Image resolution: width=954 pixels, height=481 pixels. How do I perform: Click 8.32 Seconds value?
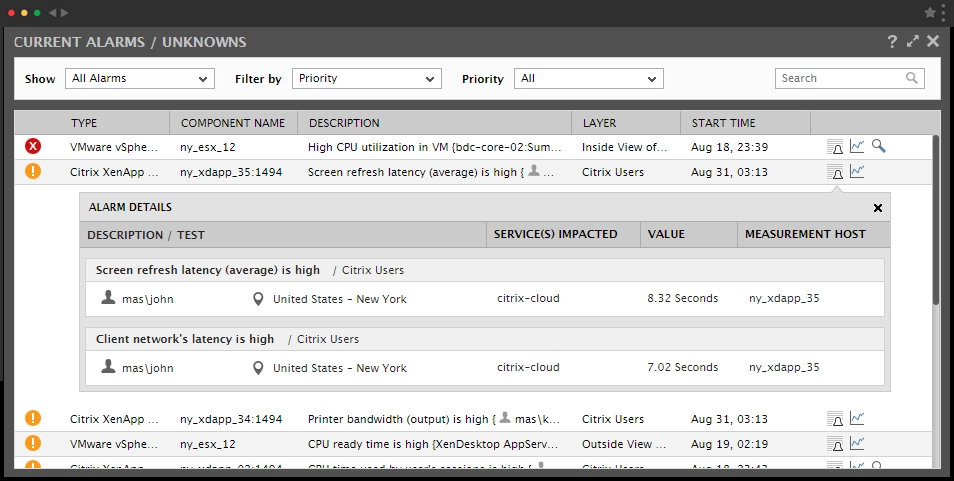pyautogui.click(x=683, y=299)
